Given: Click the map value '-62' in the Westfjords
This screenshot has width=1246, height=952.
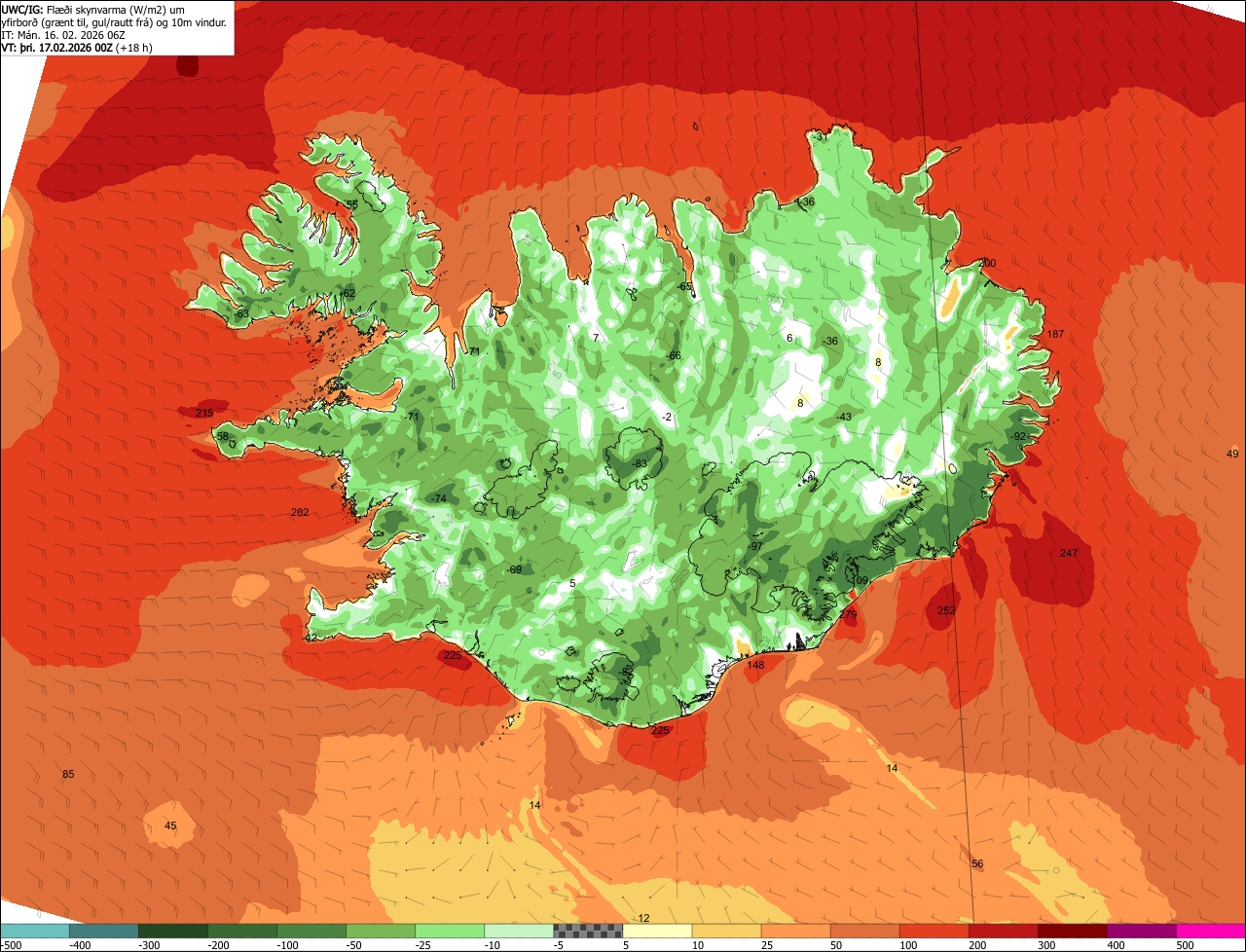Looking at the screenshot, I should tap(348, 294).
